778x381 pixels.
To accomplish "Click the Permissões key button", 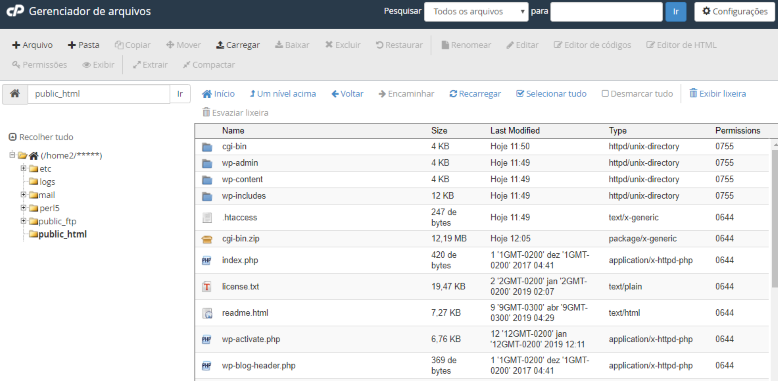I will click(39, 64).
